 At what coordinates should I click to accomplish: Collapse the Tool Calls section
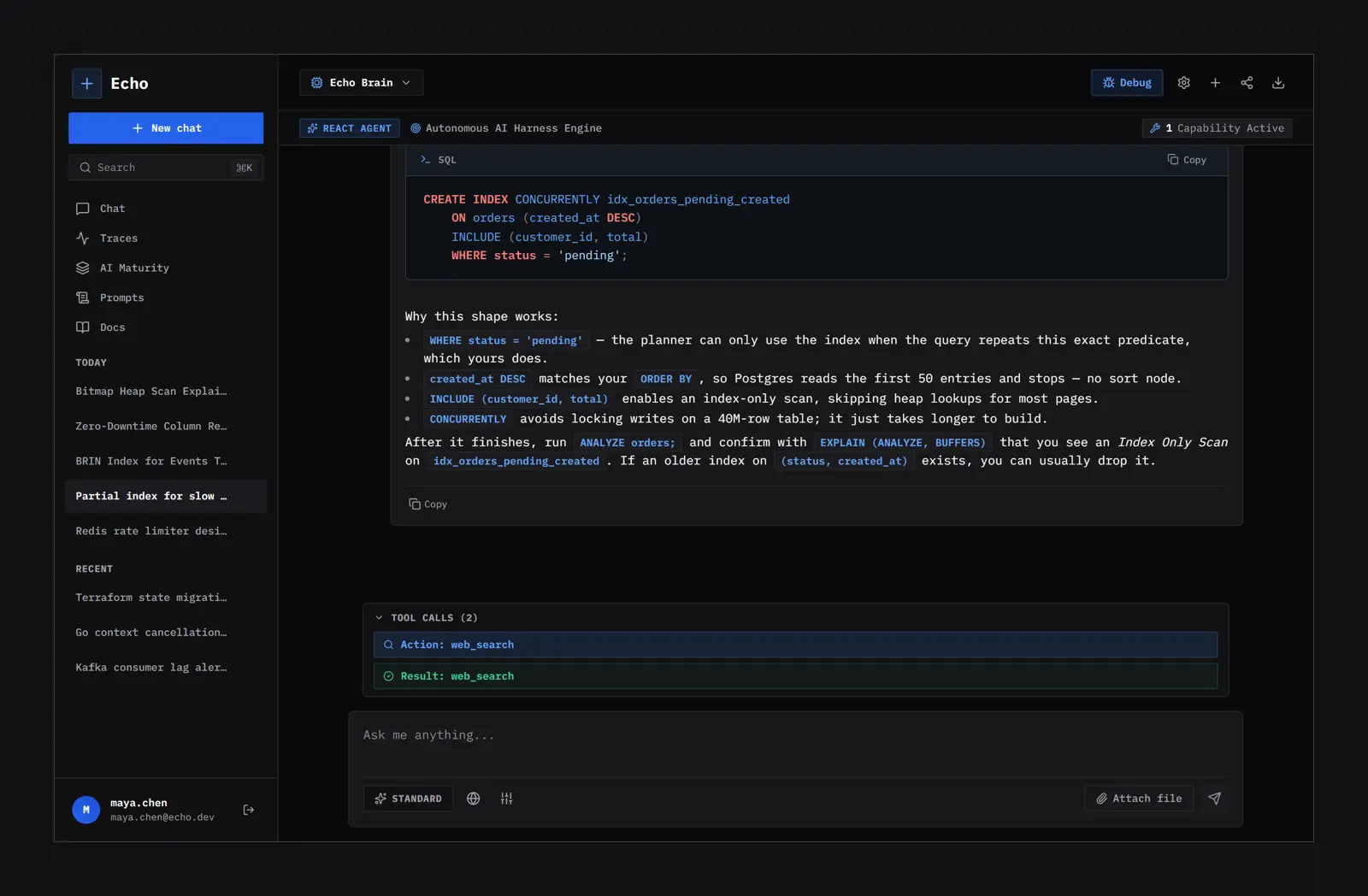click(x=426, y=617)
